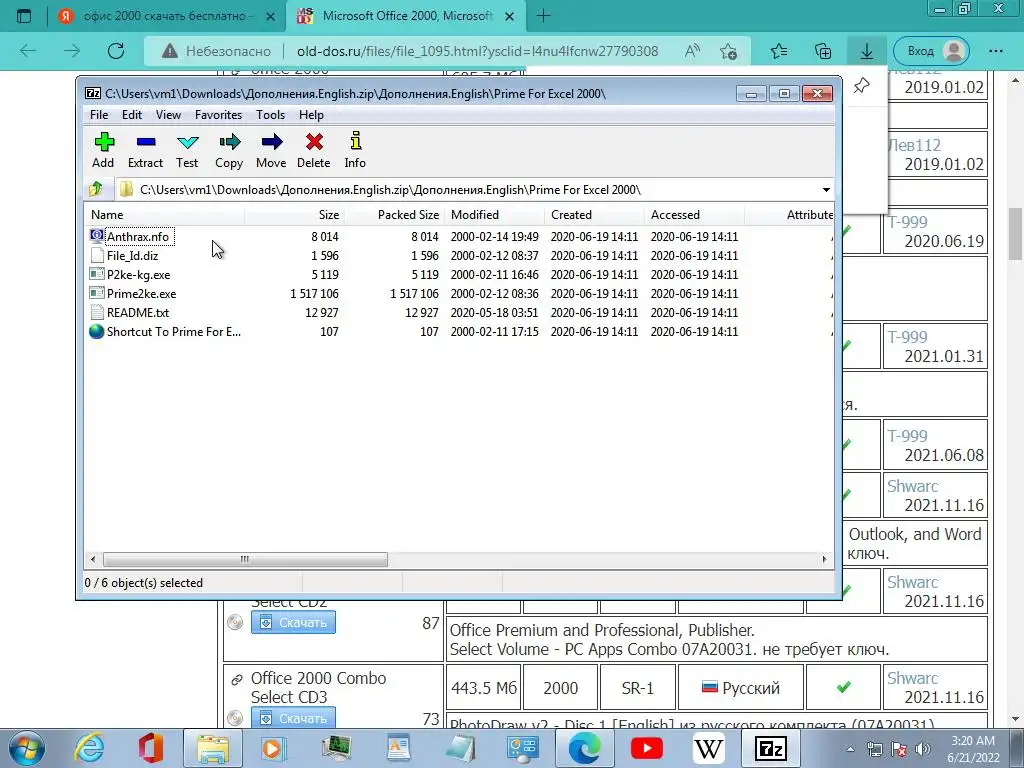The image size is (1024, 768).
Task: Sort files by Modified column
Action: pos(494,215)
